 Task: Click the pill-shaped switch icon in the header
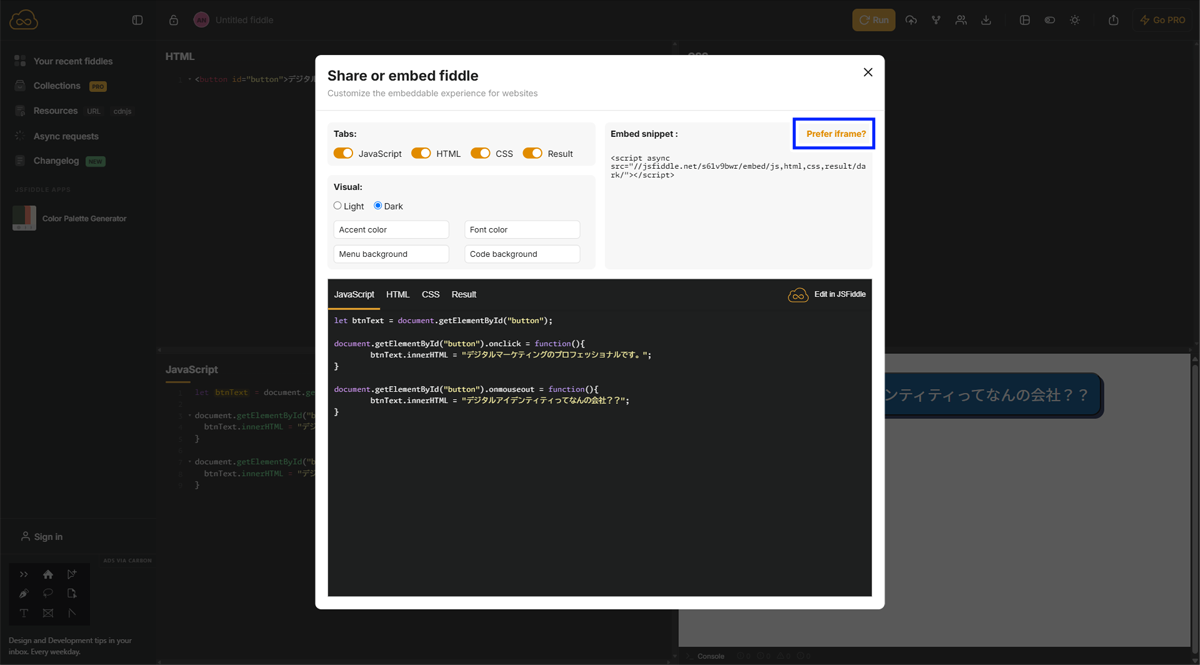tap(1050, 20)
